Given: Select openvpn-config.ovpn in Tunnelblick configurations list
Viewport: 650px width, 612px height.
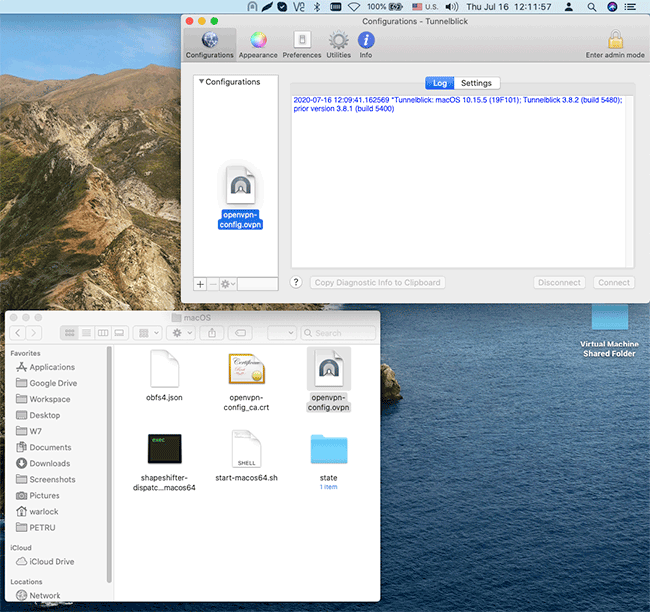Looking at the screenshot, I should point(240,197).
